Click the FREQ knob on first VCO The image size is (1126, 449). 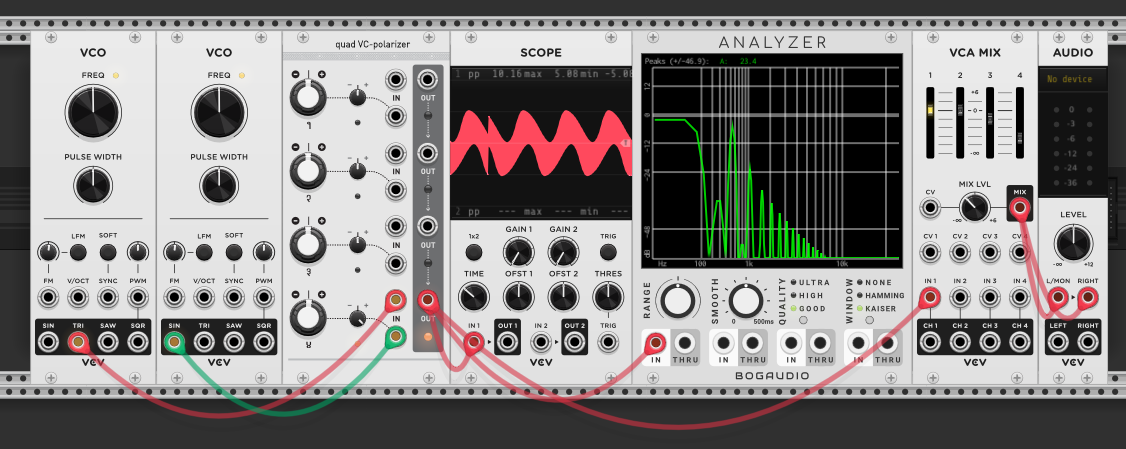(93, 112)
